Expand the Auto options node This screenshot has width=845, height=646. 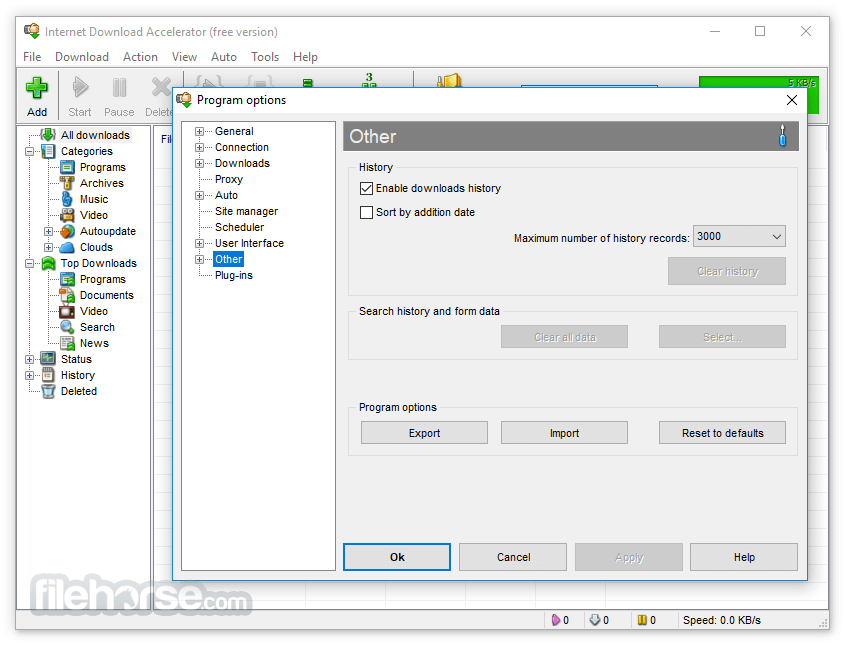(199, 195)
